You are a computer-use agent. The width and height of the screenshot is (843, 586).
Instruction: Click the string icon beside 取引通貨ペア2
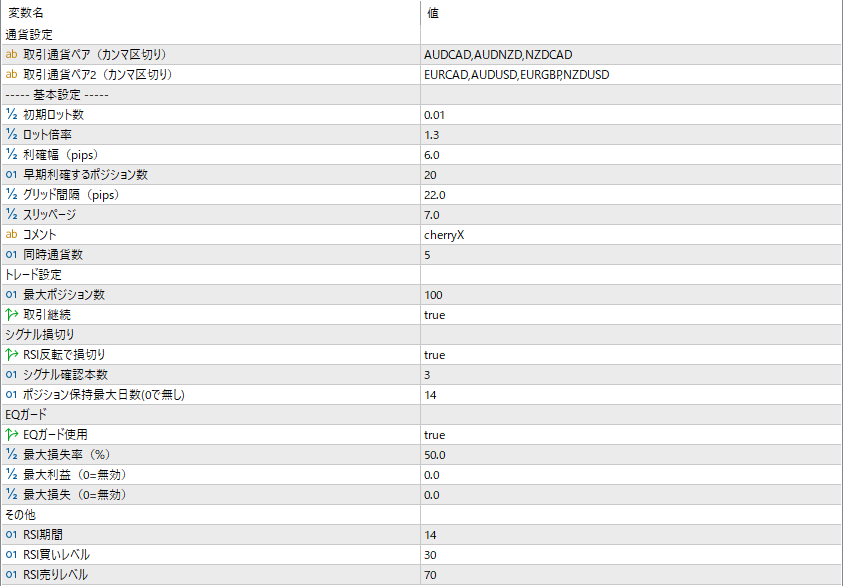[12, 74]
